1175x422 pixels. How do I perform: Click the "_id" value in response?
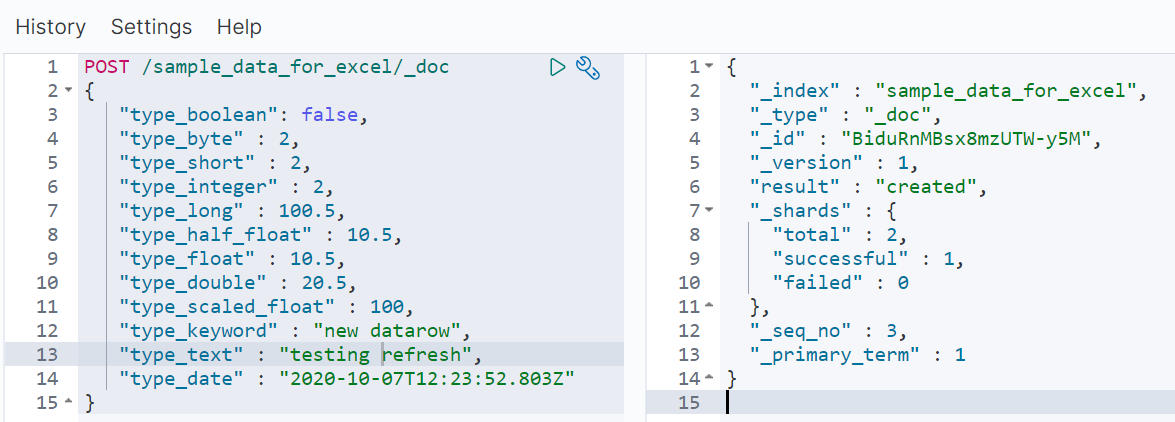point(965,139)
